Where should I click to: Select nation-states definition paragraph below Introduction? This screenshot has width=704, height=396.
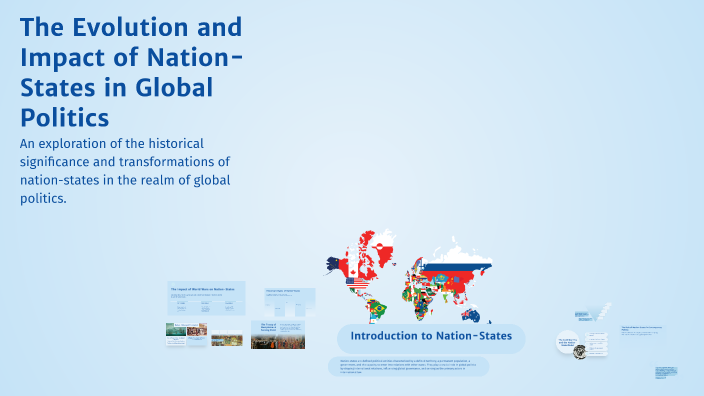pyautogui.click(x=409, y=366)
